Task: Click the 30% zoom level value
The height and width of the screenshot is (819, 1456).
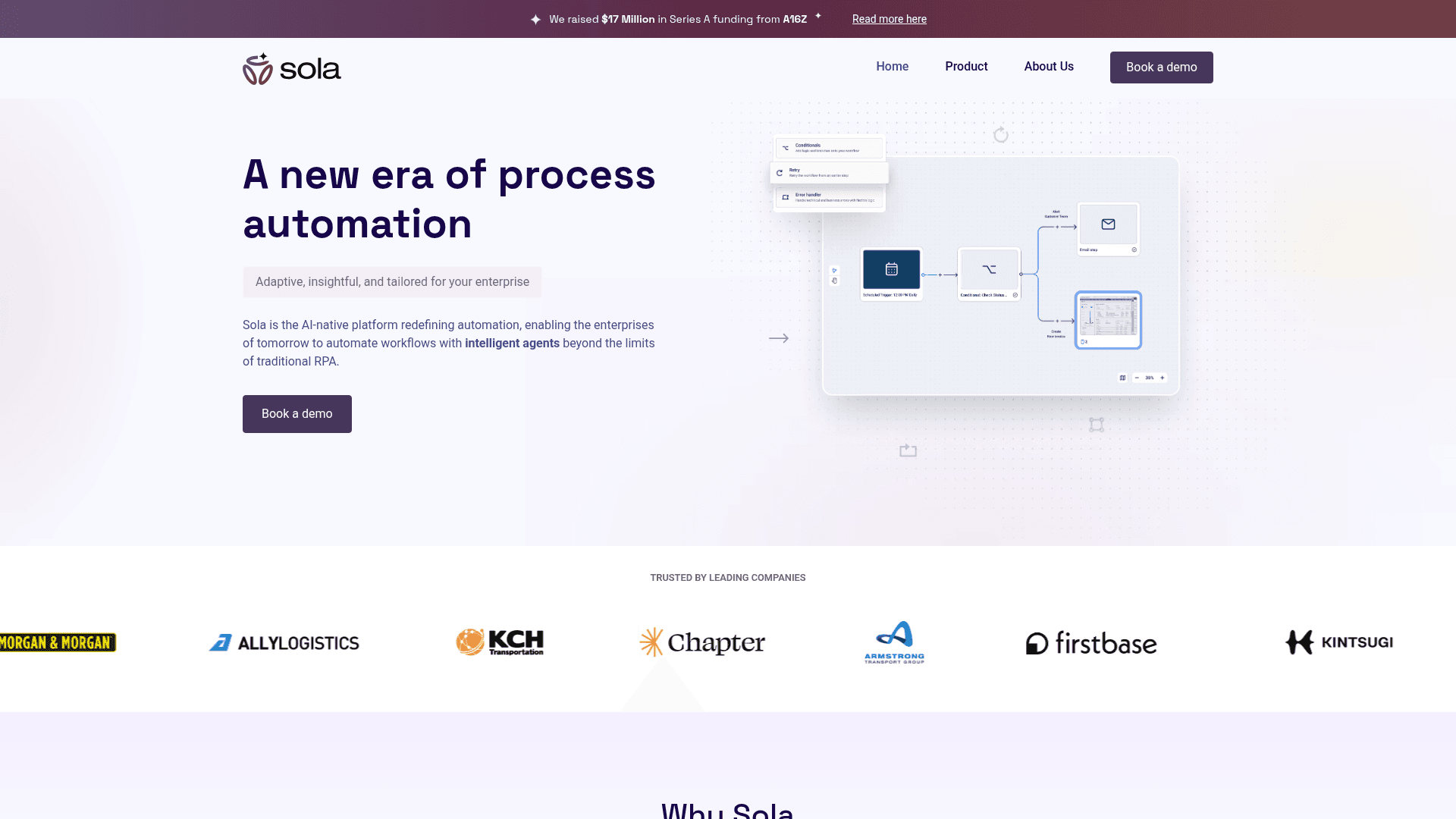Action: [x=1149, y=378]
